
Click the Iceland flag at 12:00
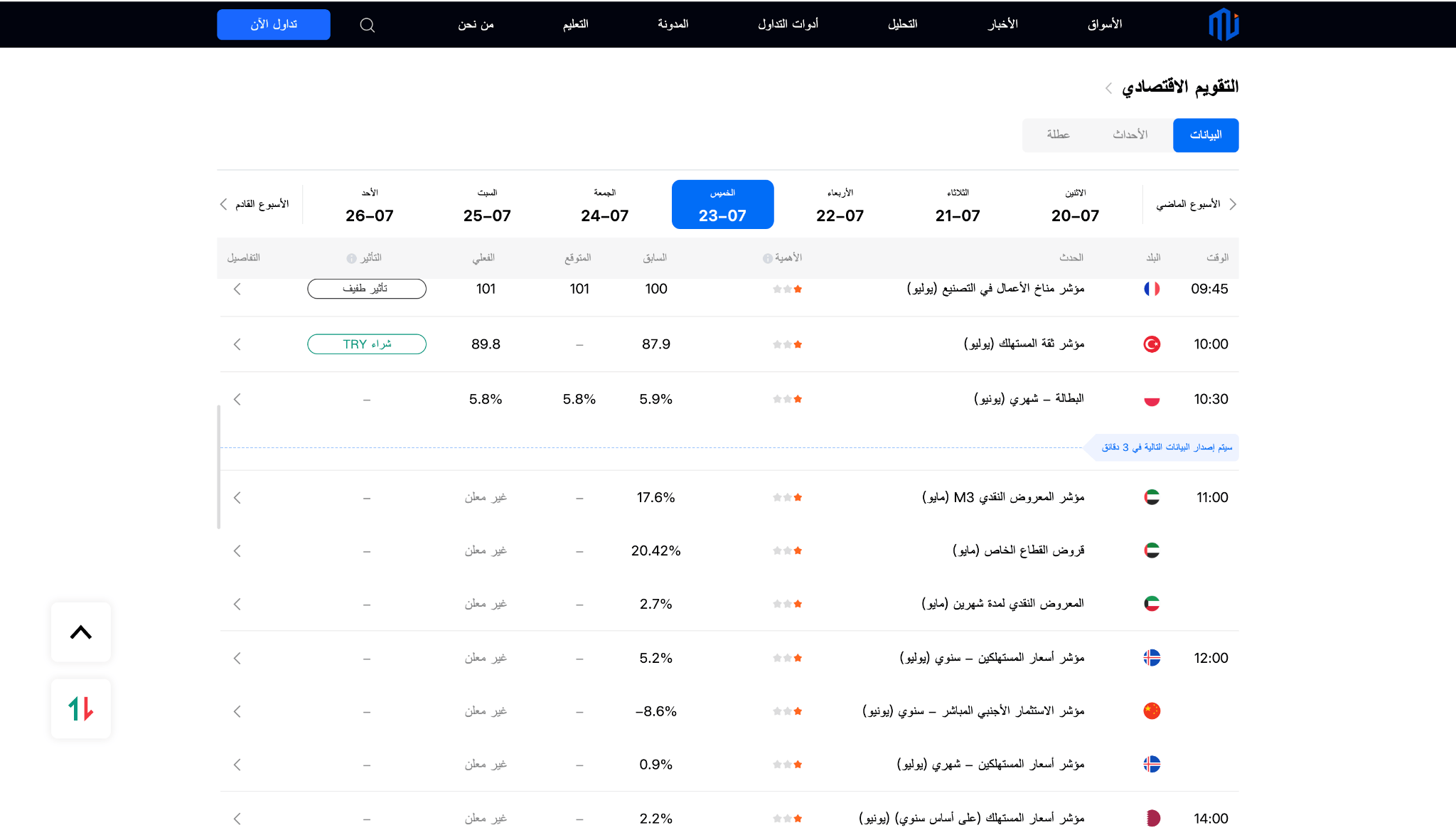pyautogui.click(x=1152, y=658)
